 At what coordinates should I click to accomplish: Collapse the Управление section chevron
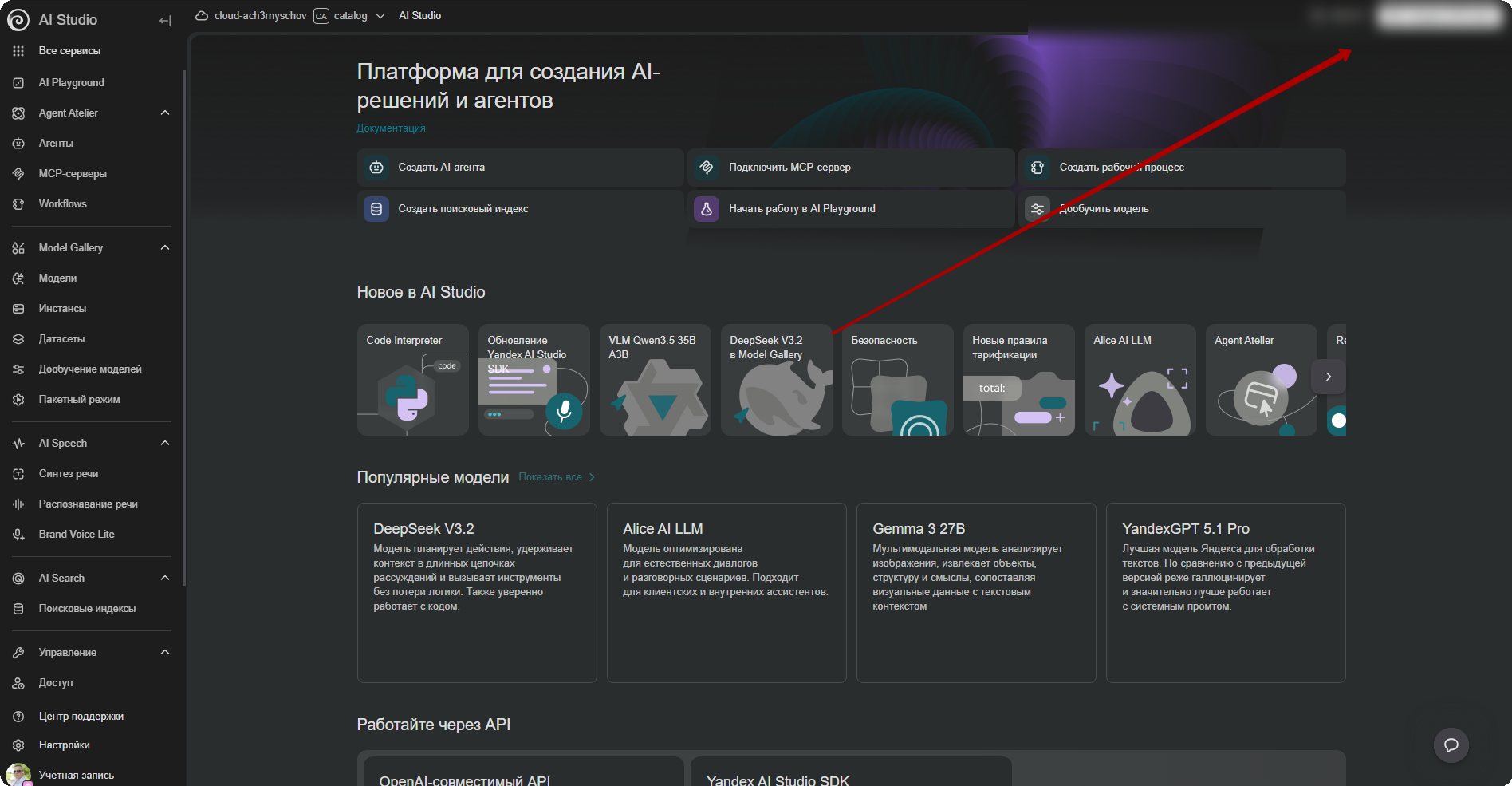click(165, 653)
